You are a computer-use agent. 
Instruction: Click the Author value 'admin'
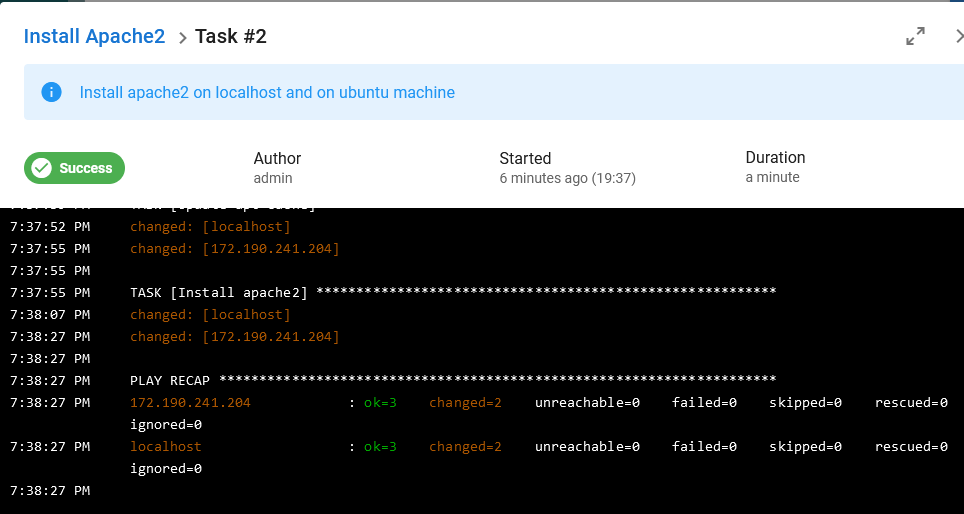(273, 178)
